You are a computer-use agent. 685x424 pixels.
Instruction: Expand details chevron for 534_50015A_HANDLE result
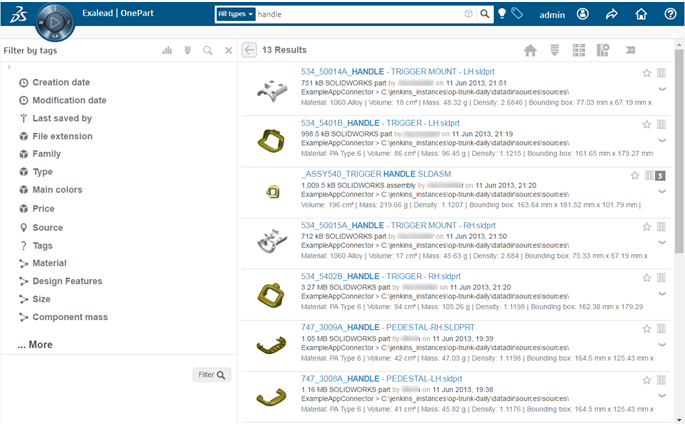pos(662,242)
